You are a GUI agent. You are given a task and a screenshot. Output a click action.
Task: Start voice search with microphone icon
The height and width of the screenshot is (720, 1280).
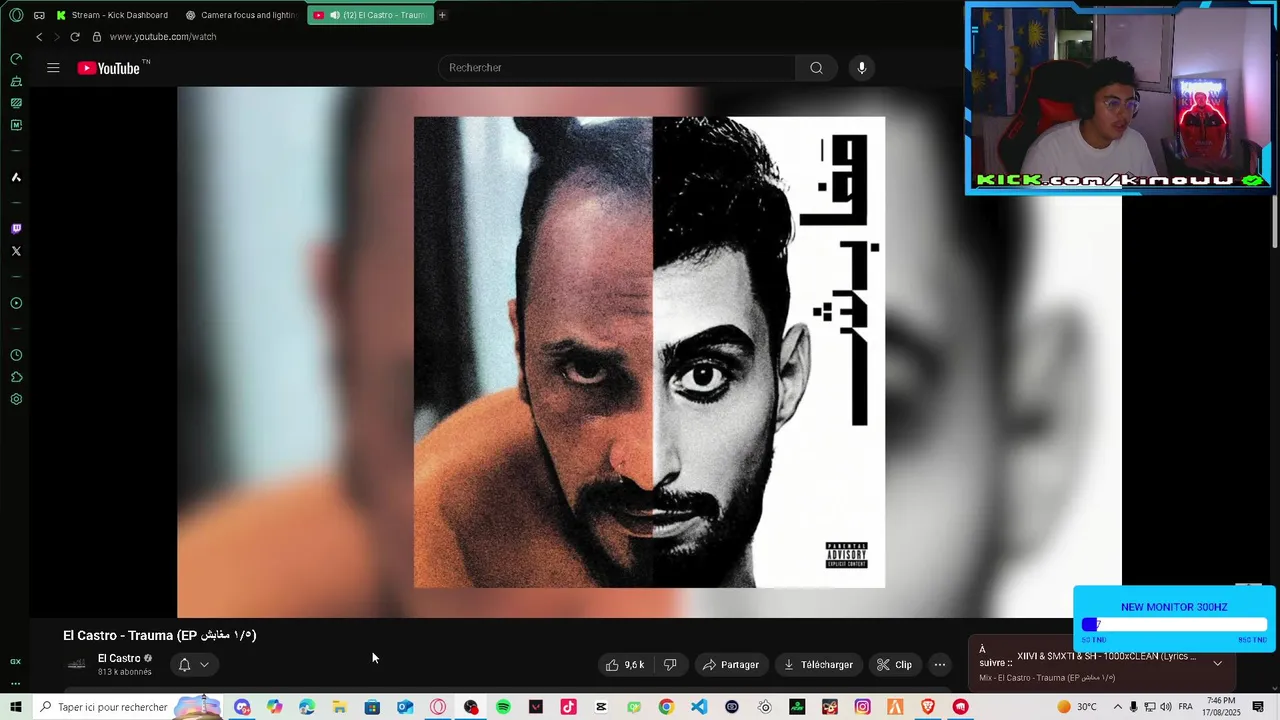pyautogui.click(x=862, y=68)
